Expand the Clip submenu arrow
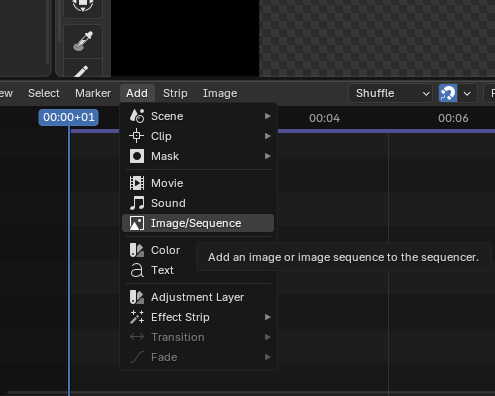This screenshot has height=396, width=495. point(267,136)
